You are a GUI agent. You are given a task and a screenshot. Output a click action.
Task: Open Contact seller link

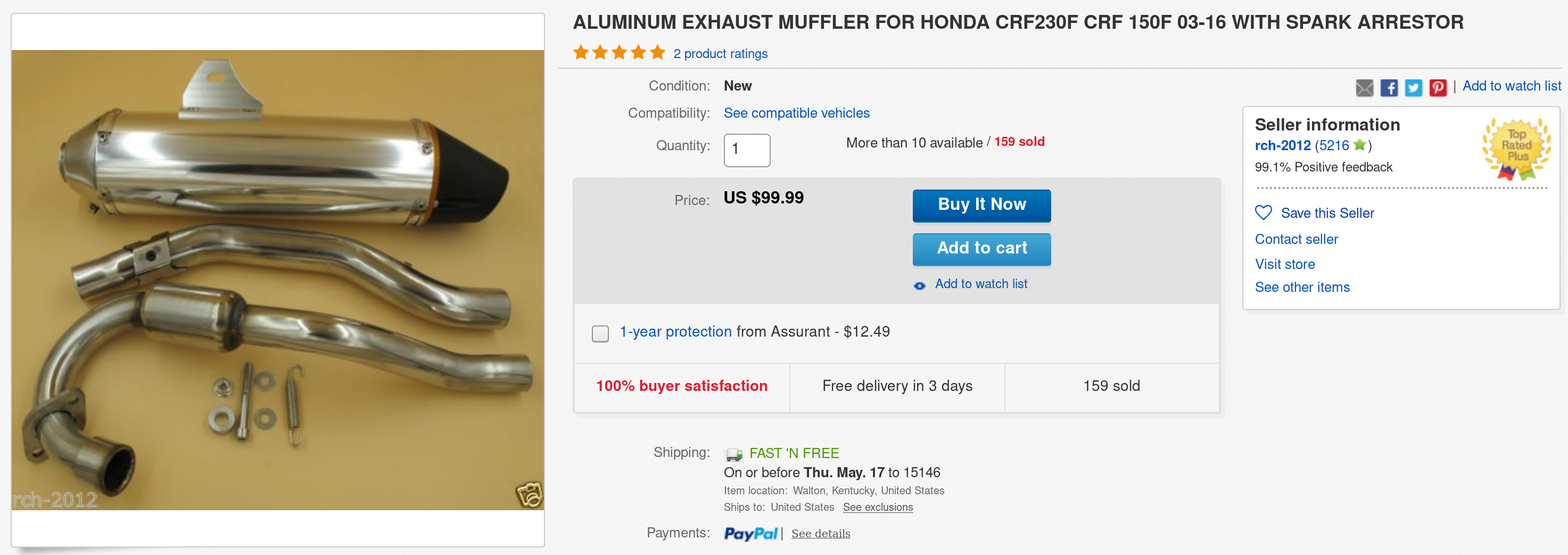[x=1296, y=240]
